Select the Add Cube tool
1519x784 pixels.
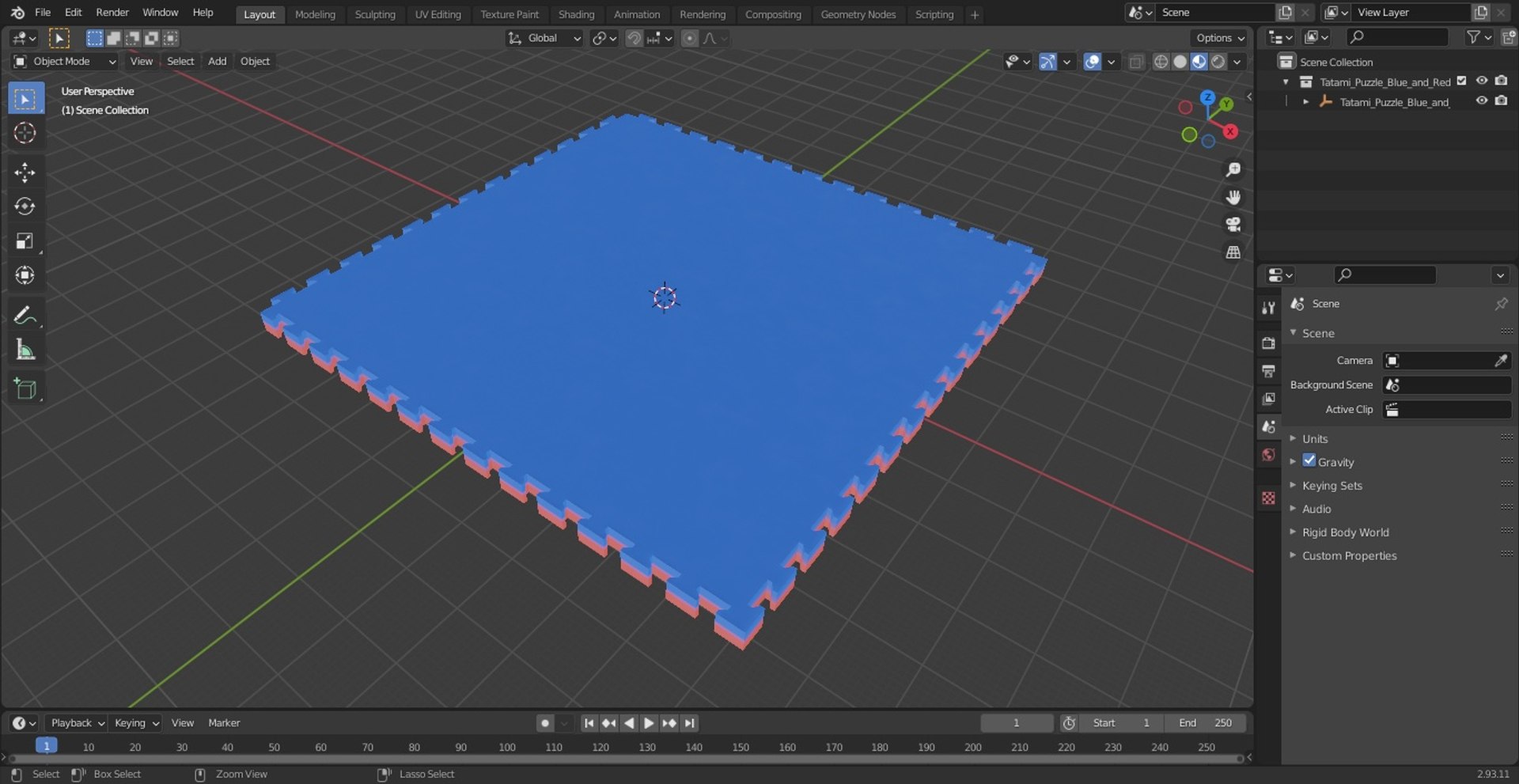pos(25,388)
